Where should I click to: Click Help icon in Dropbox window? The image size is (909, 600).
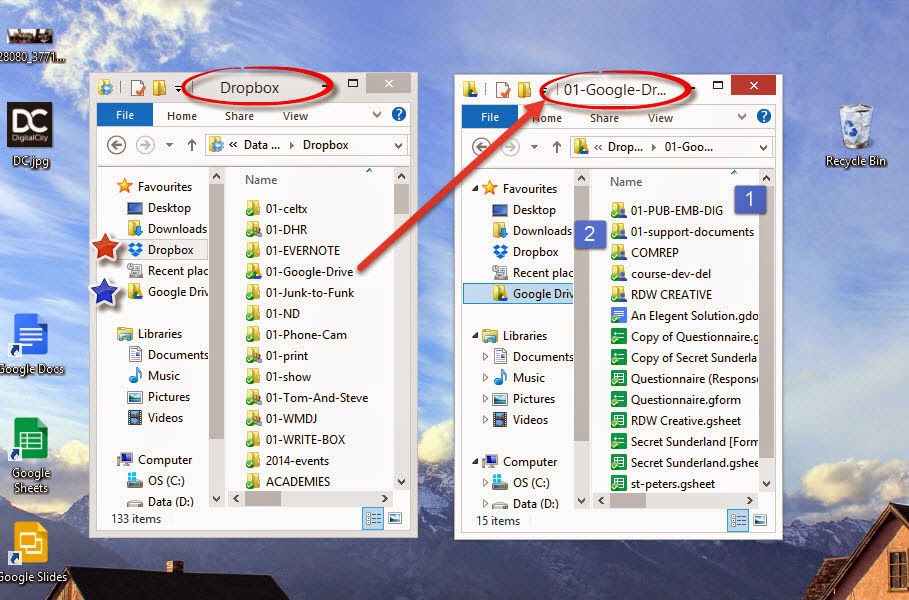click(x=399, y=114)
